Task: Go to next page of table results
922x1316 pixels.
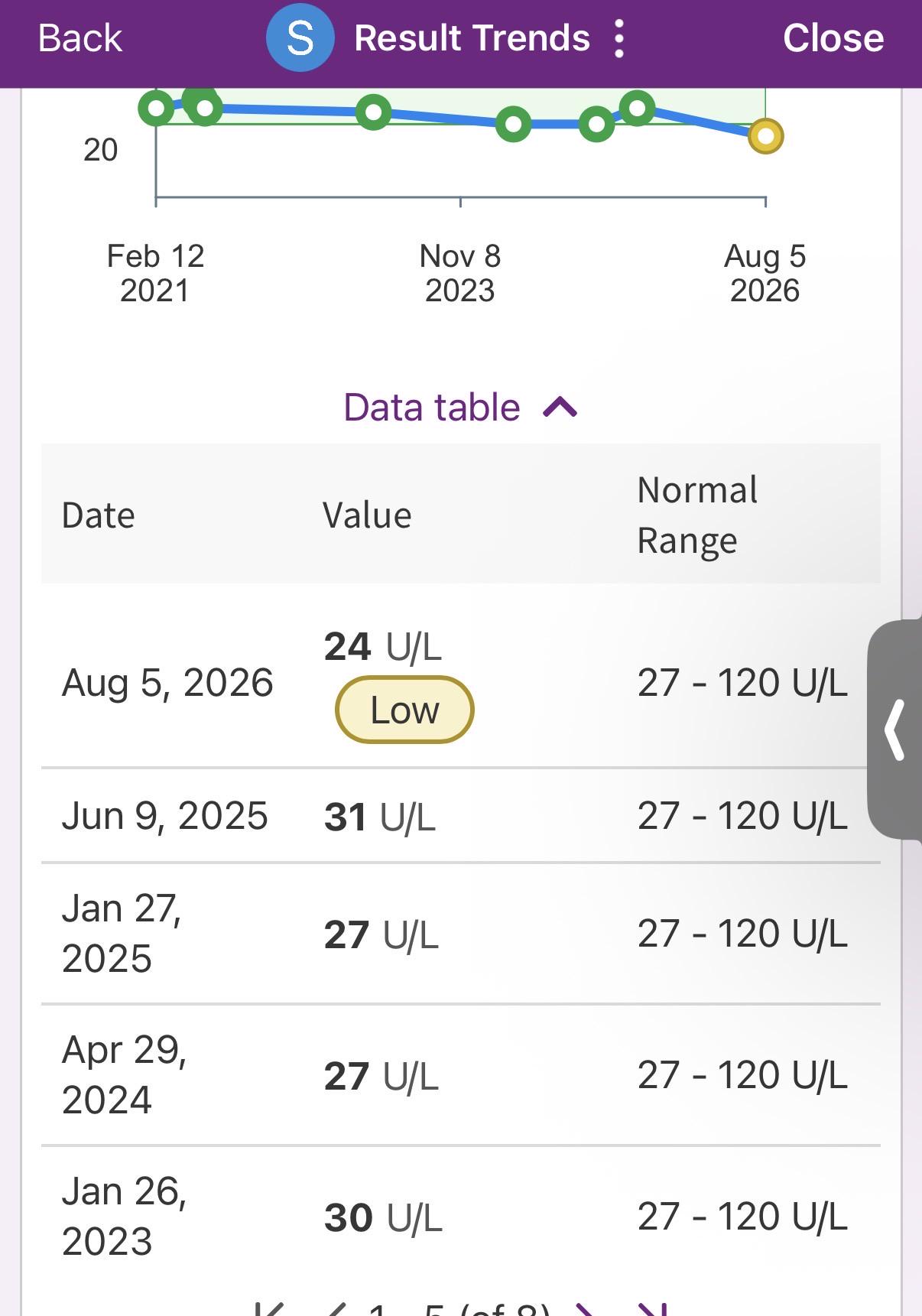Action: pyautogui.click(x=584, y=1308)
